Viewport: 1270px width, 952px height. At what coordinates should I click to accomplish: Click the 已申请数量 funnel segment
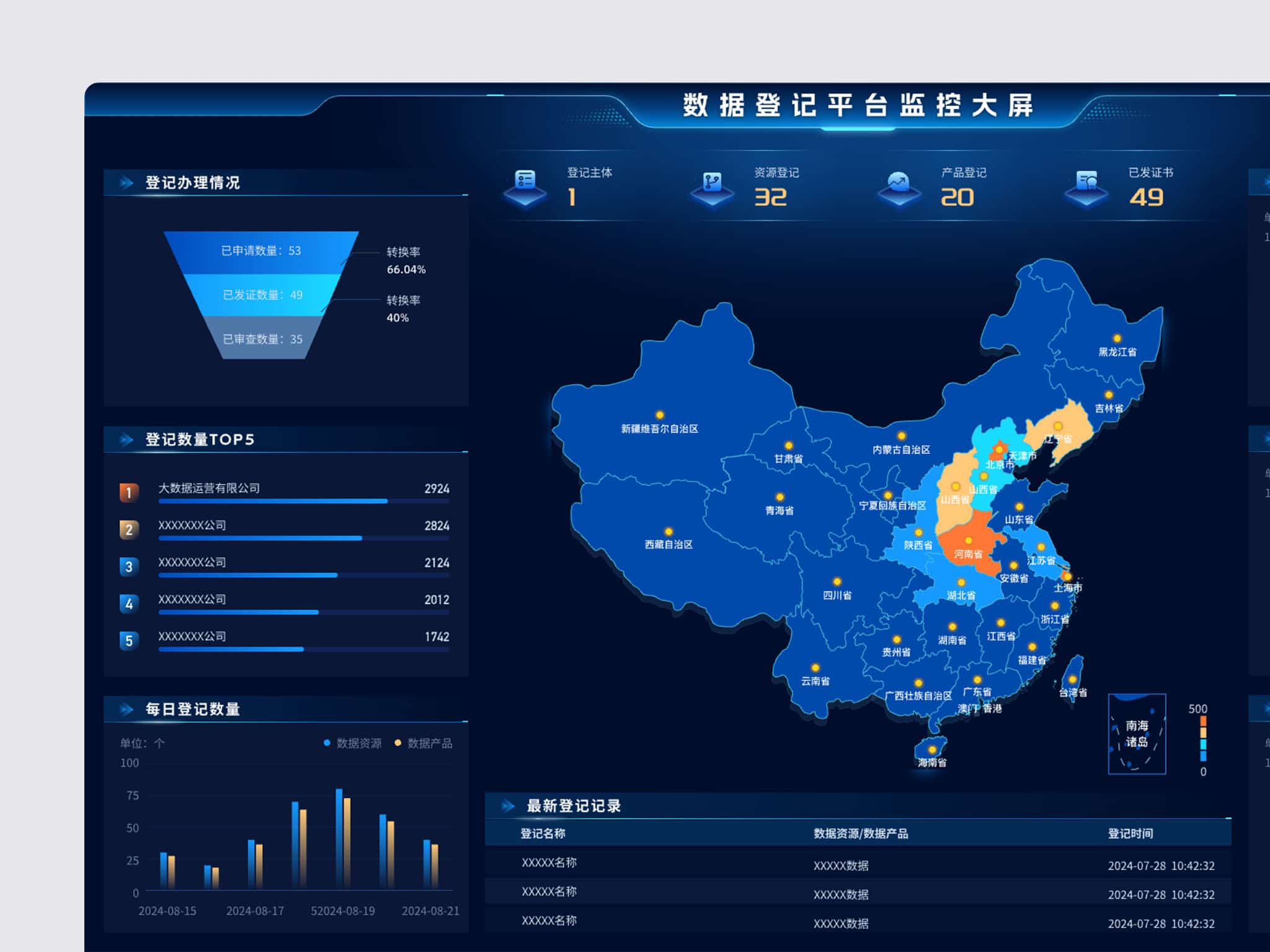point(260,252)
